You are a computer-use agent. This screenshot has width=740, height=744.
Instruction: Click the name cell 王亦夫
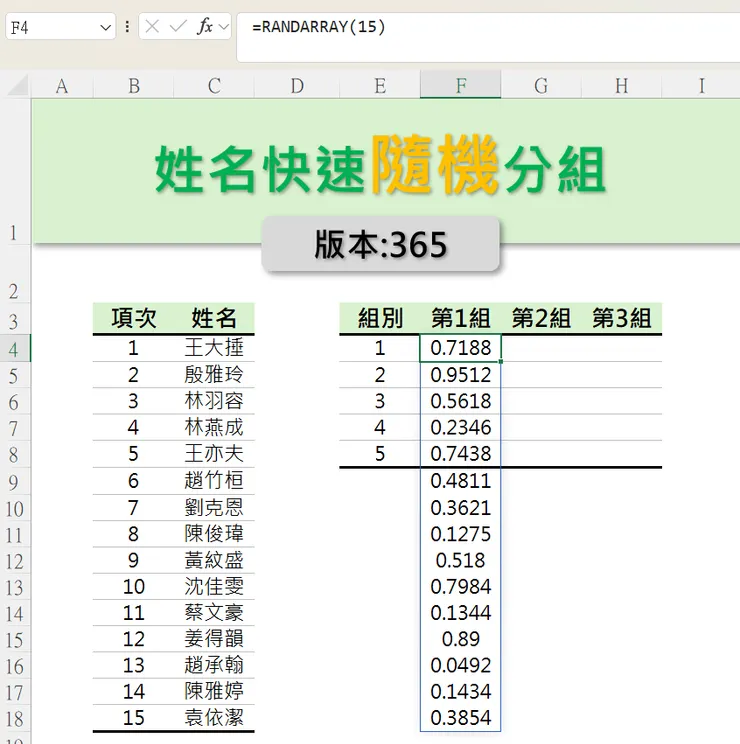pyautogui.click(x=214, y=454)
